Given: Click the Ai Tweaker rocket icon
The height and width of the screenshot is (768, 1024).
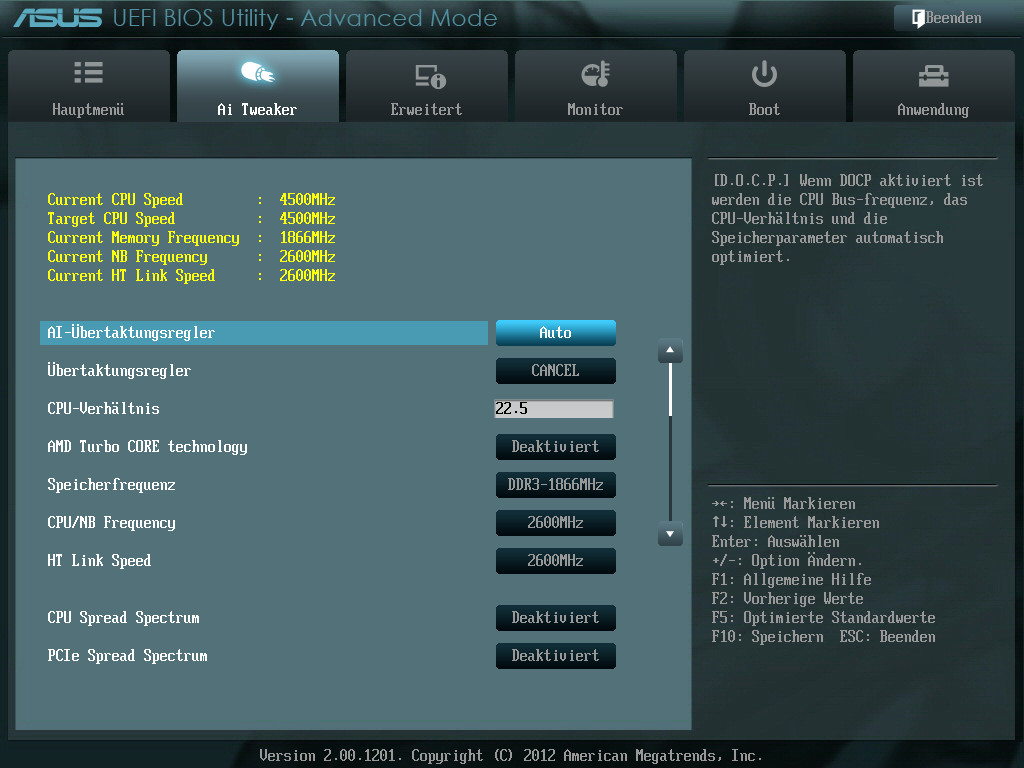Looking at the screenshot, I should point(257,72).
